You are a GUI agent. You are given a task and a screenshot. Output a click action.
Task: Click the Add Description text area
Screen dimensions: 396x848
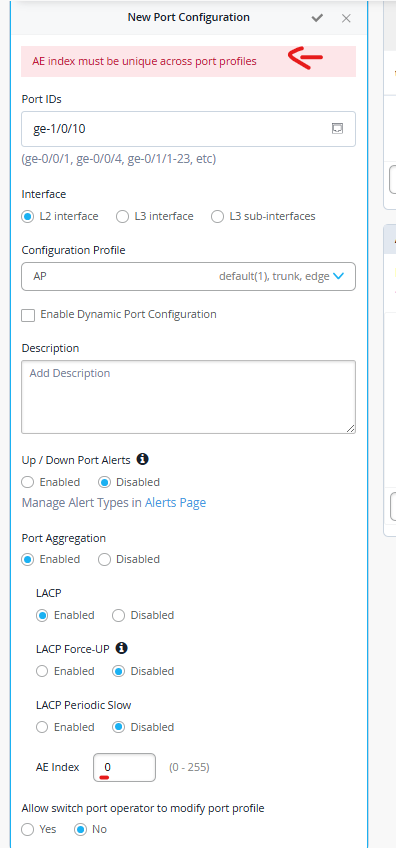188,397
